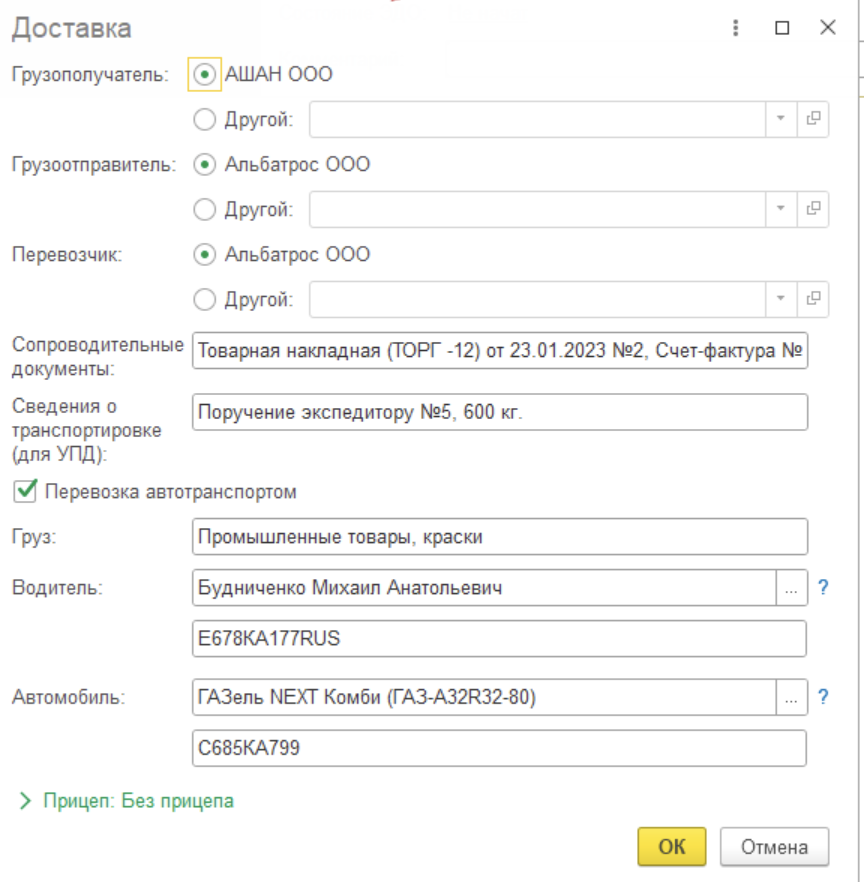Click ellipsis button next to Водитель field

(x=791, y=589)
